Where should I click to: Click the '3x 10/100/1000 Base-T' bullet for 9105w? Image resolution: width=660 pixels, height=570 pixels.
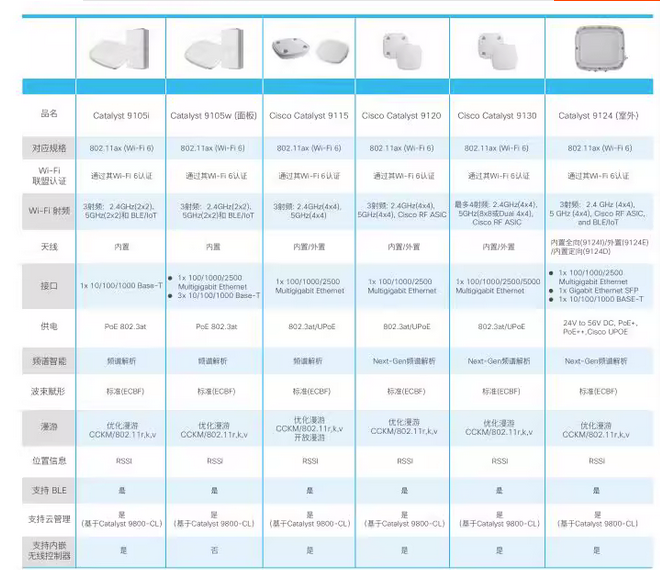pos(218,296)
